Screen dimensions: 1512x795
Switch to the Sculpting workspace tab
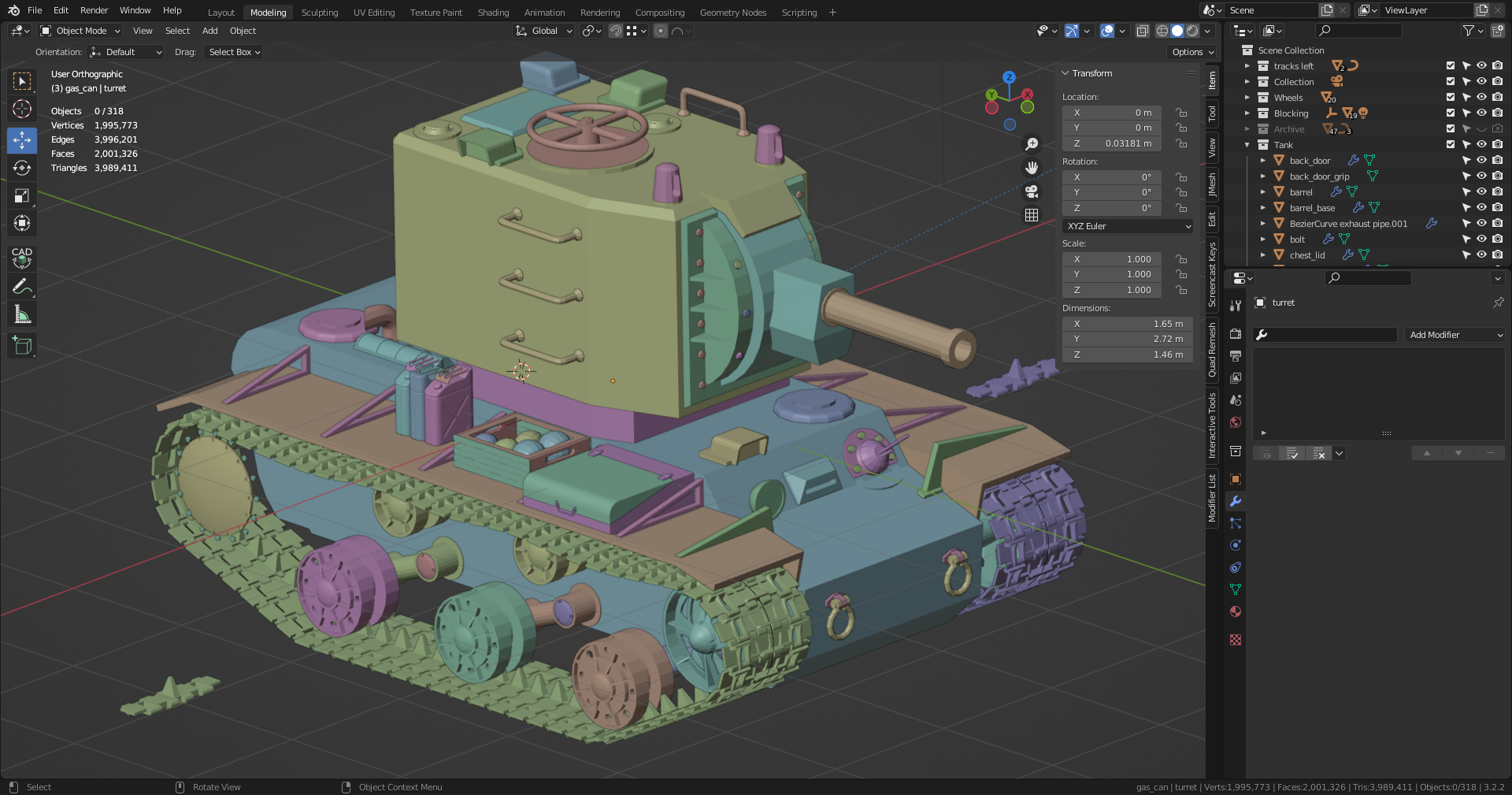pyautogui.click(x=319, y=13)
